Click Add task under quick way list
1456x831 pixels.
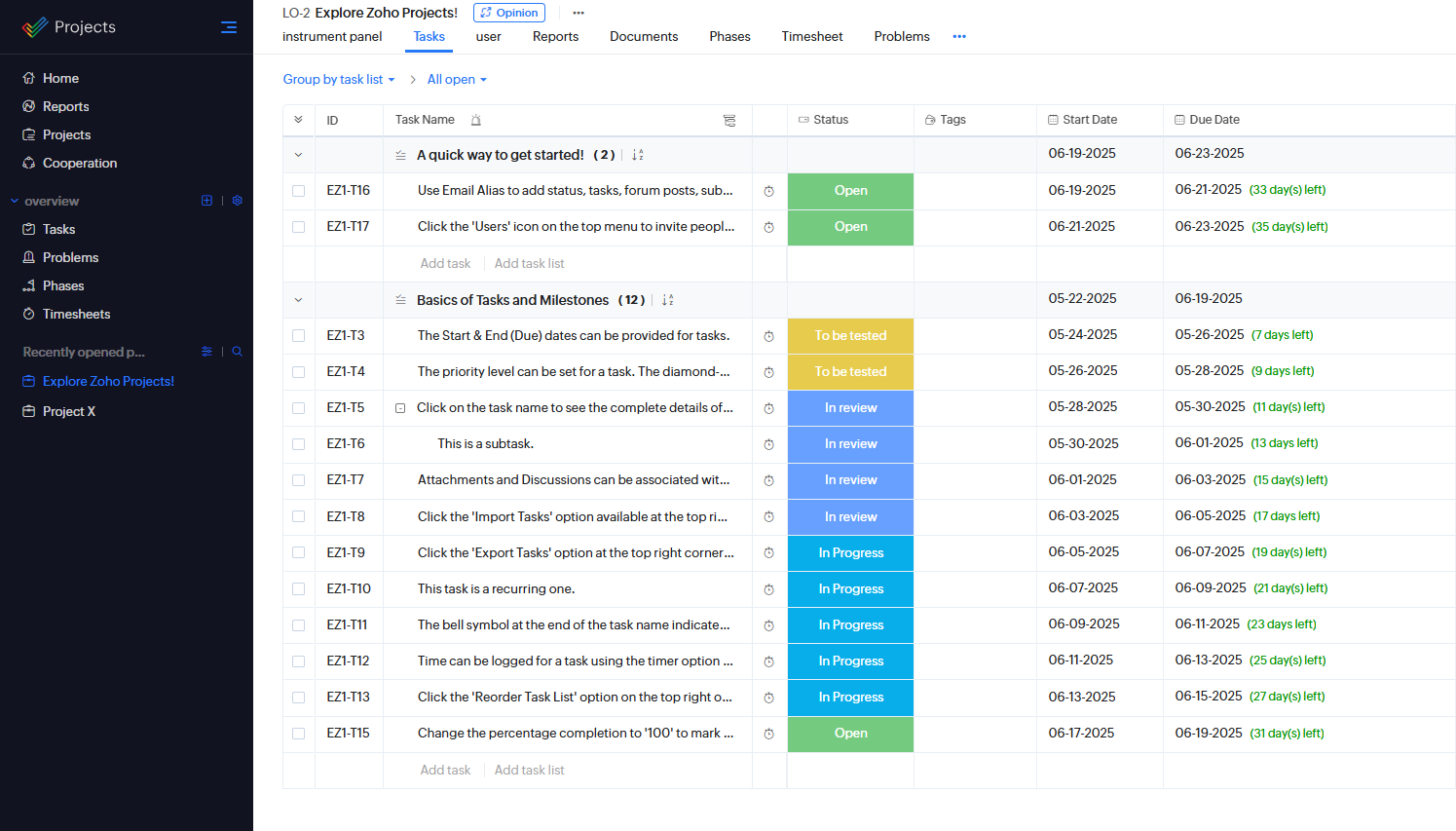tap(445, 264)
